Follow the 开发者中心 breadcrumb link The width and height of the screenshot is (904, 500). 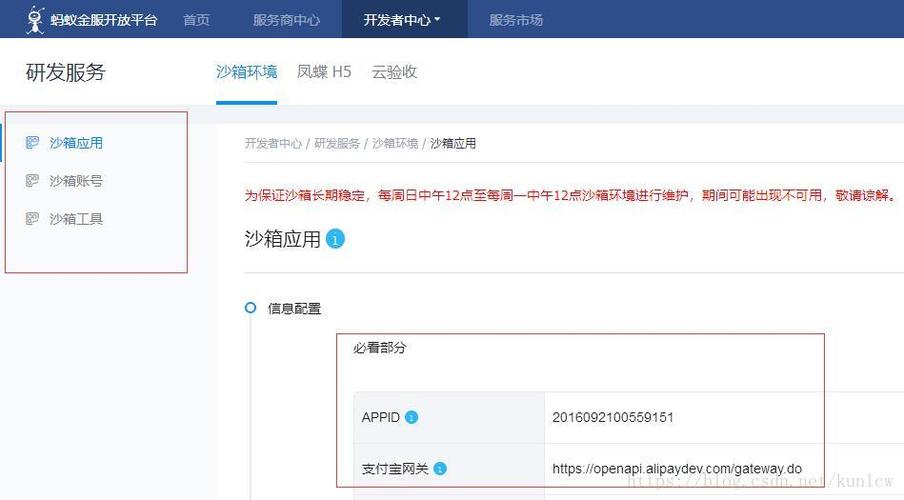click(273, 144)
